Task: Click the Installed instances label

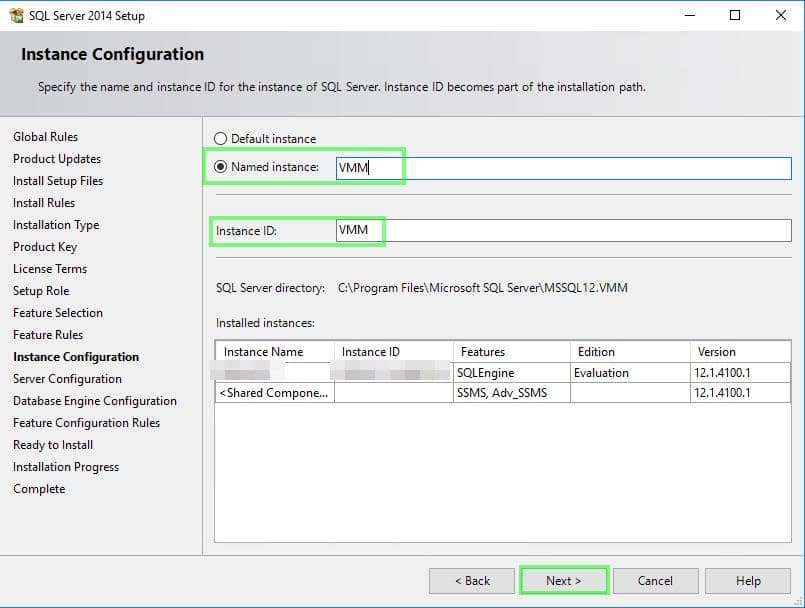Action: 265,323
